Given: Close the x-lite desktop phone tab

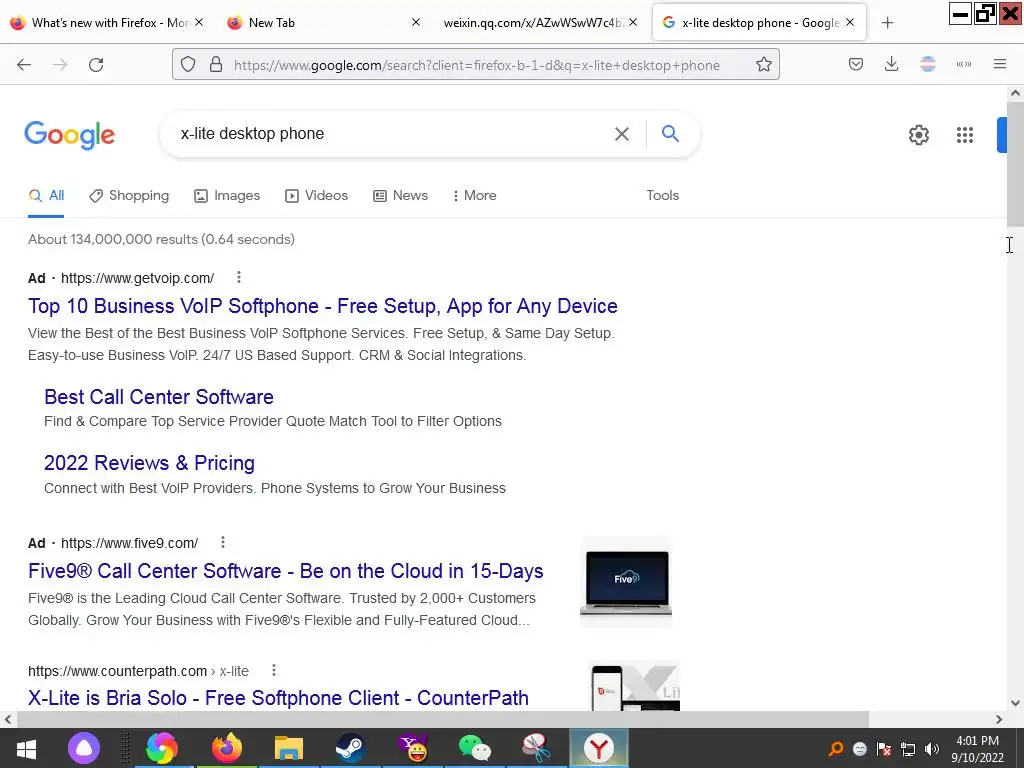Looking at the screenshot, I should tap(850, 22).
